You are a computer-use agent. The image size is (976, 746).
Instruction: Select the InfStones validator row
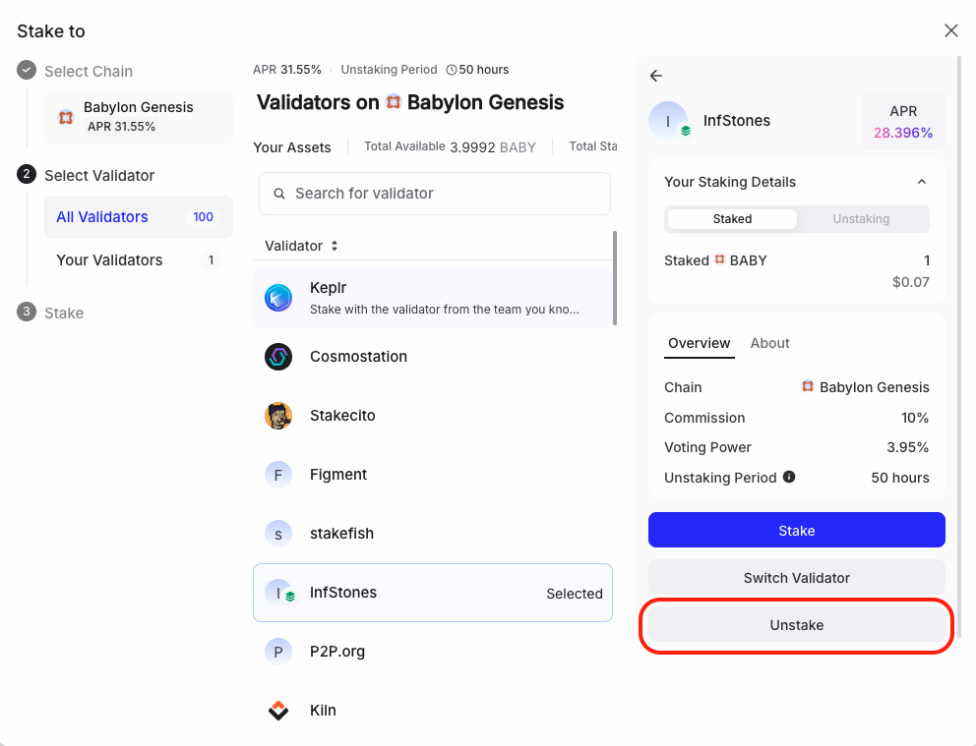tap(433, 592)
